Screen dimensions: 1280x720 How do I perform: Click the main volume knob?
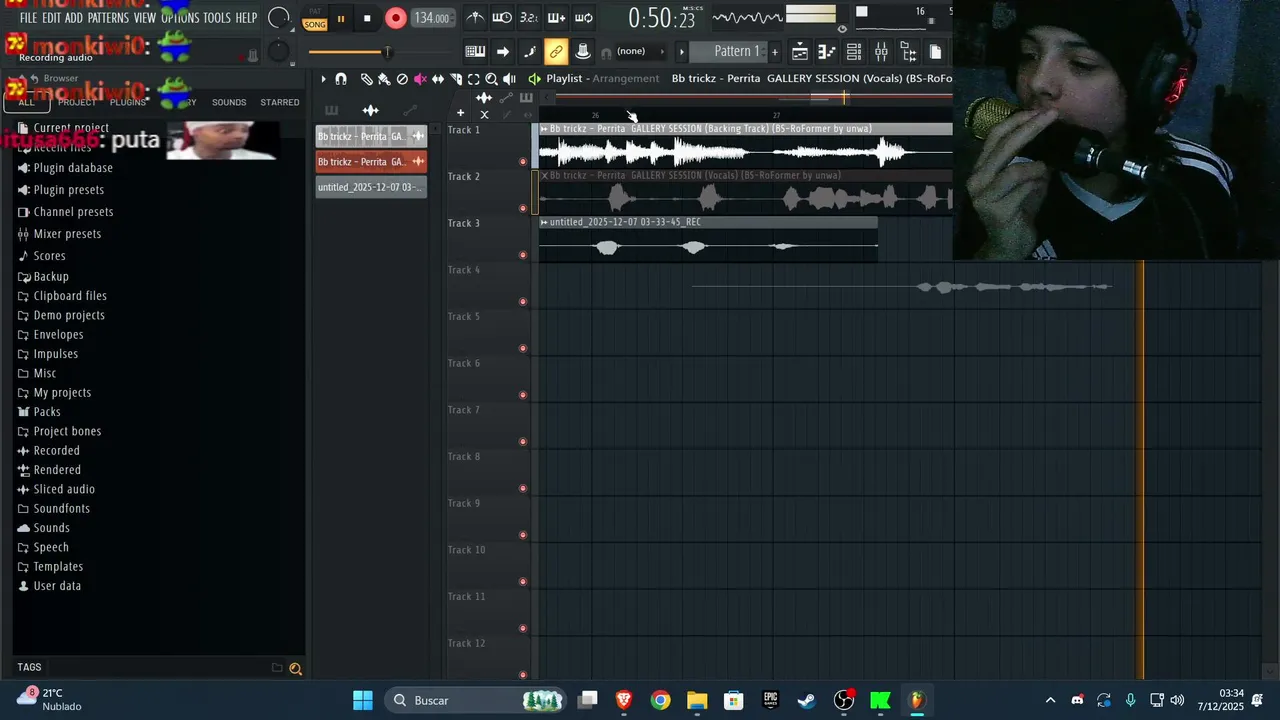pos(279,18)
